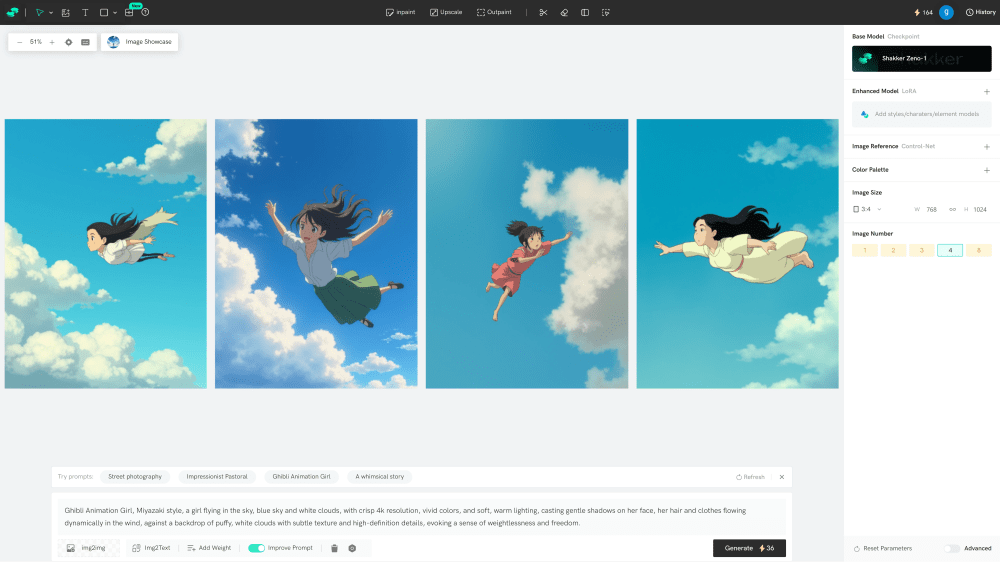Click the height value 1024
The width and height of the screenshot is (1000, 562).
(980, 209)
